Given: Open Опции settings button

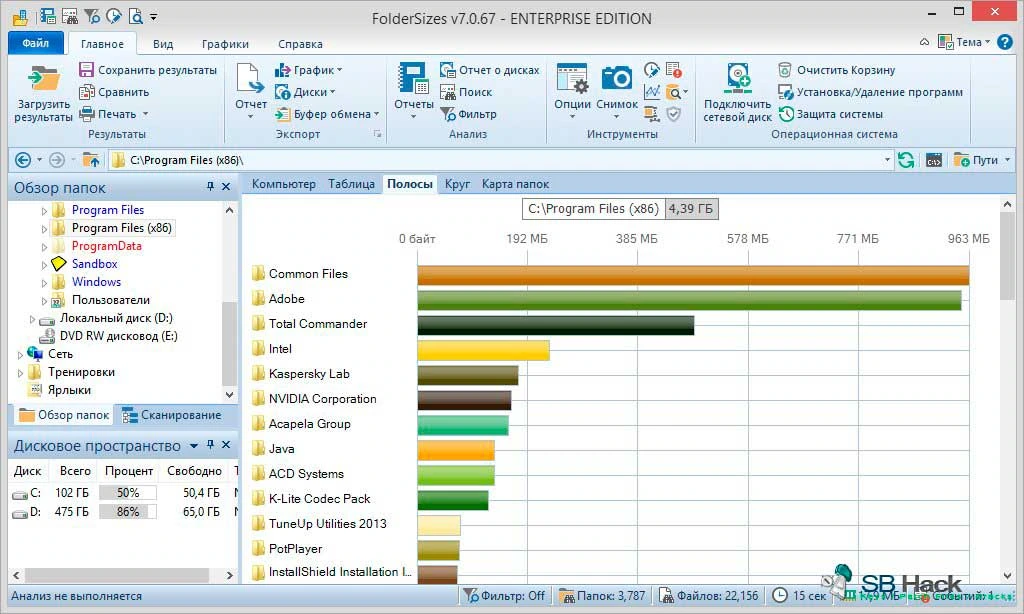Looking at the screenshot, I should (x=572, y=92).
